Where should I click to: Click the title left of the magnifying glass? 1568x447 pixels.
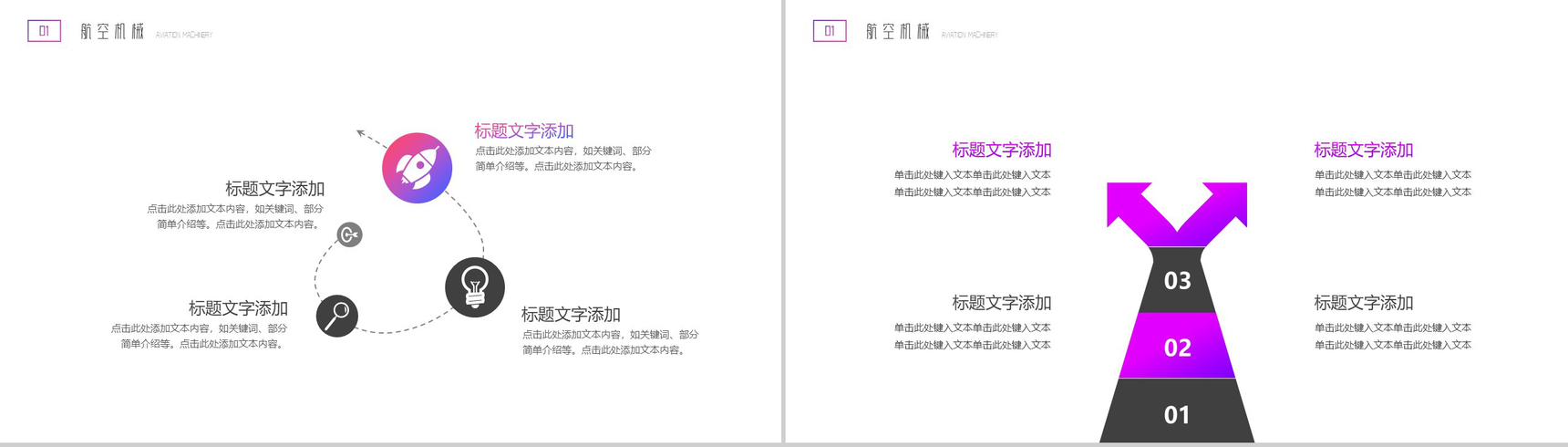[238, 308]
